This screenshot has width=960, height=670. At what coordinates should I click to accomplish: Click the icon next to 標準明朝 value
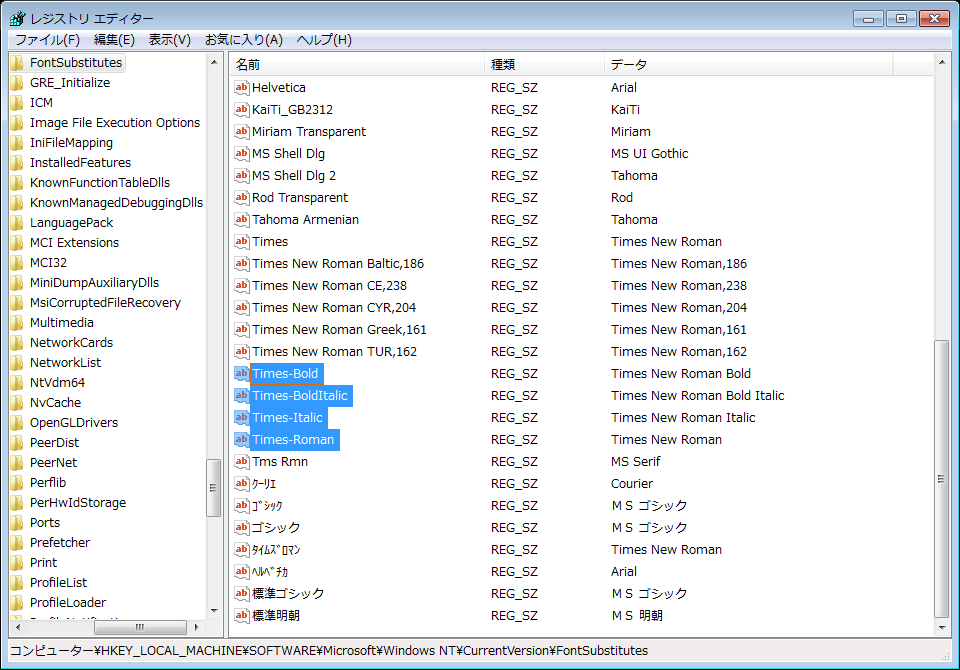coord(242,615)
